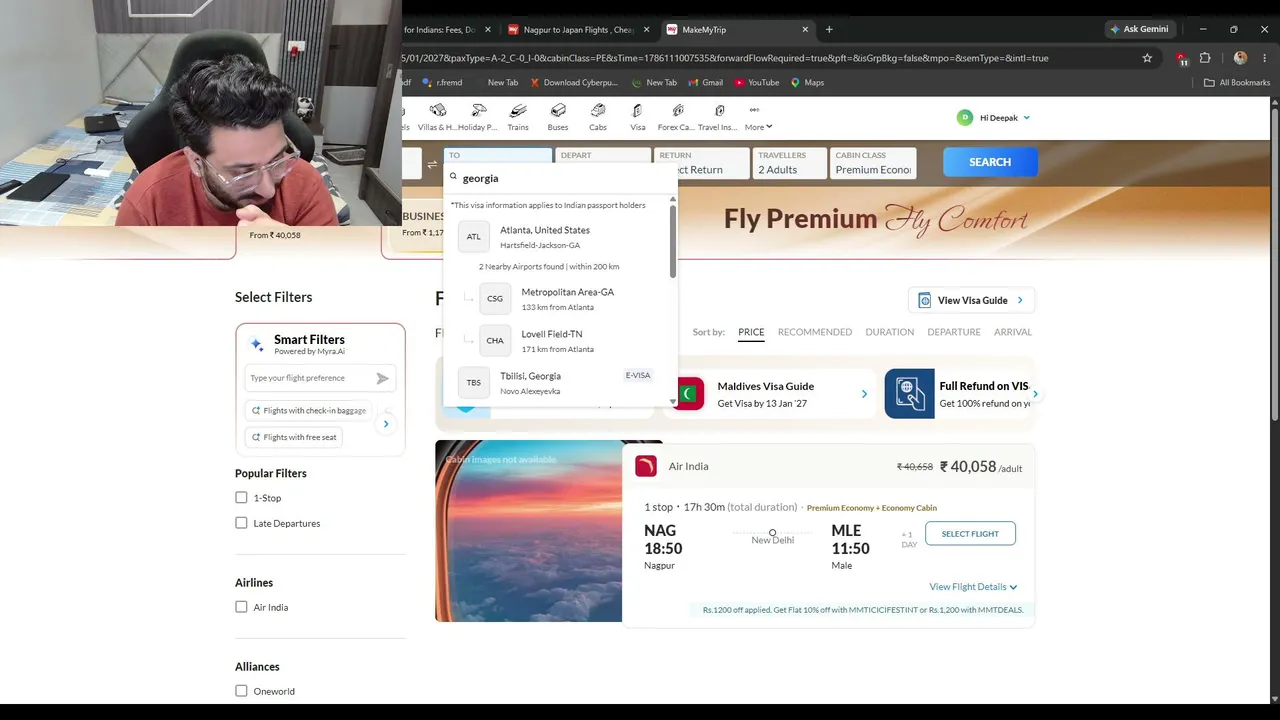Screen dimensions: 1280x720
Task: Click the green Deepak avatar circle
Action: click(x=965, y=118)
